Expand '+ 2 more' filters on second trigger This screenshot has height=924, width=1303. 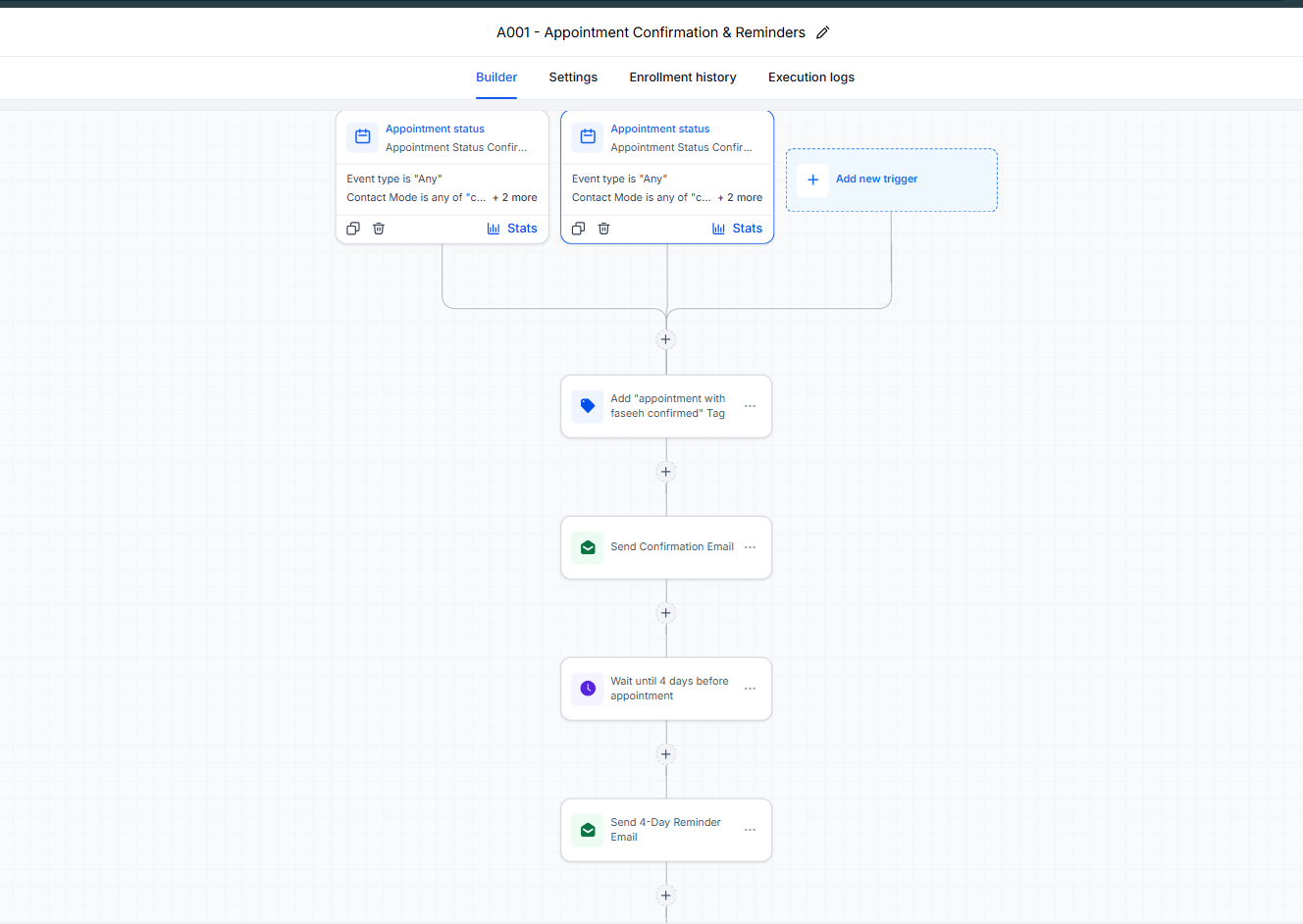pyautogui.click(x=740, y=197)
